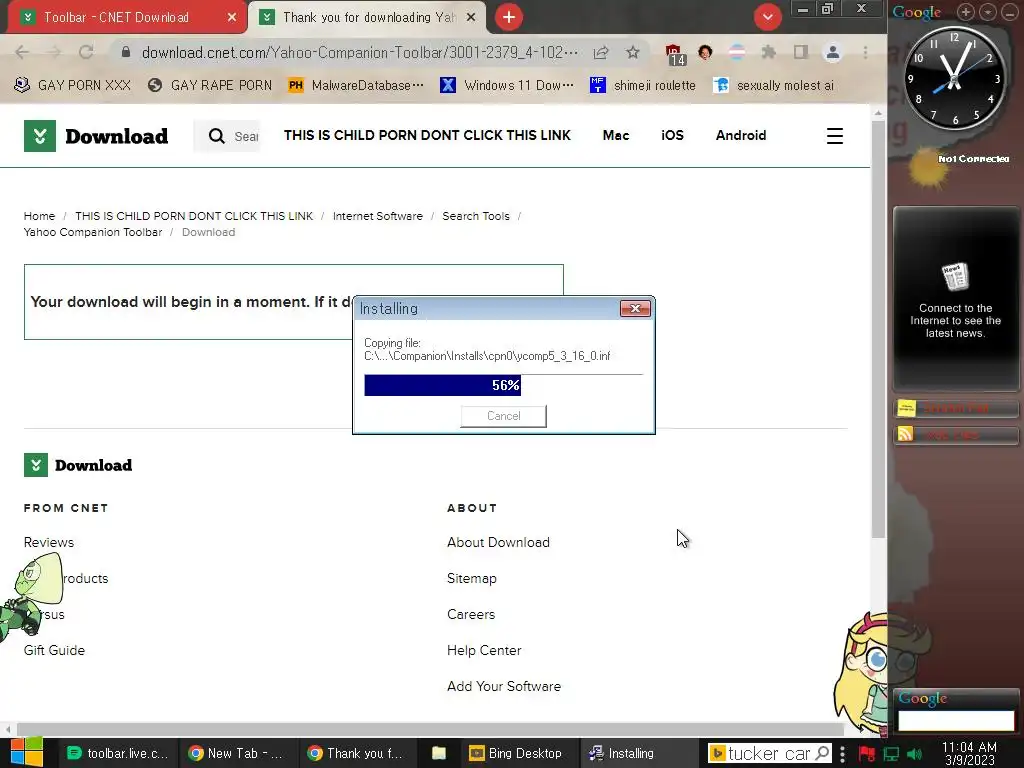1024x768 pixels.
Task: Open the Gift Guide footer link
Action: coord(54,650)
